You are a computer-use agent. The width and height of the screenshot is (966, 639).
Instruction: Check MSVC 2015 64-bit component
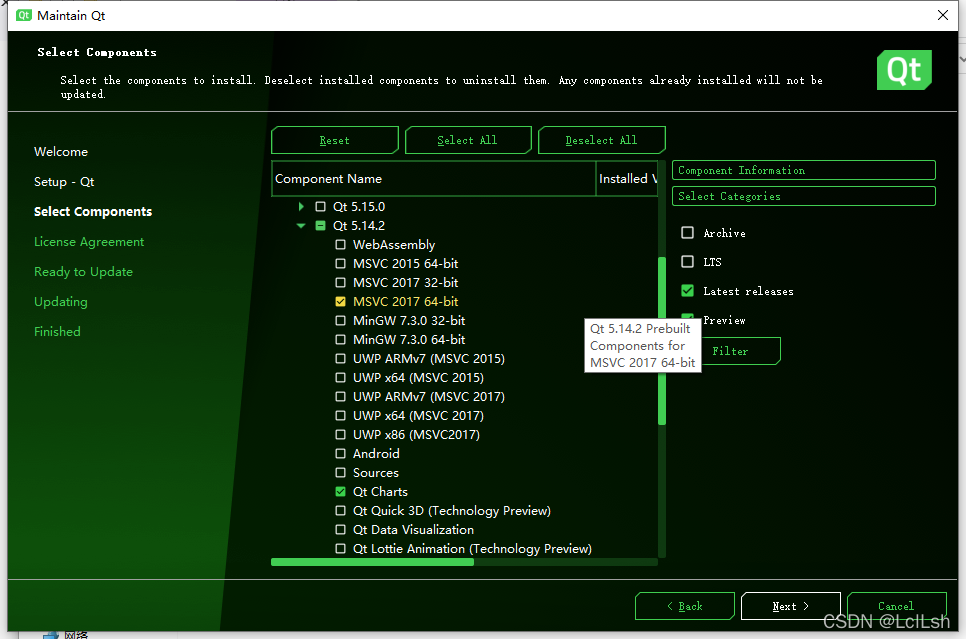point(340,264)
